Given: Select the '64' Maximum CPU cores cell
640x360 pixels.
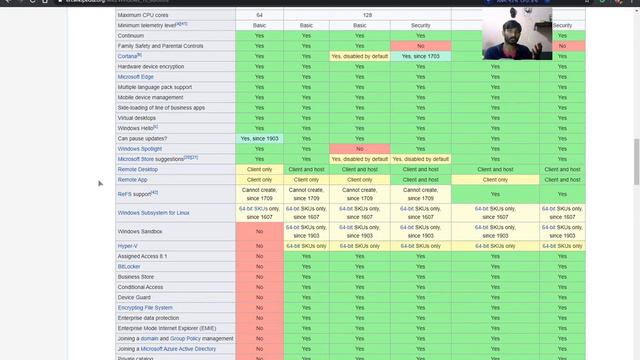Looking at the screenshot, I should pyautogui.click(x=260, y=15).
